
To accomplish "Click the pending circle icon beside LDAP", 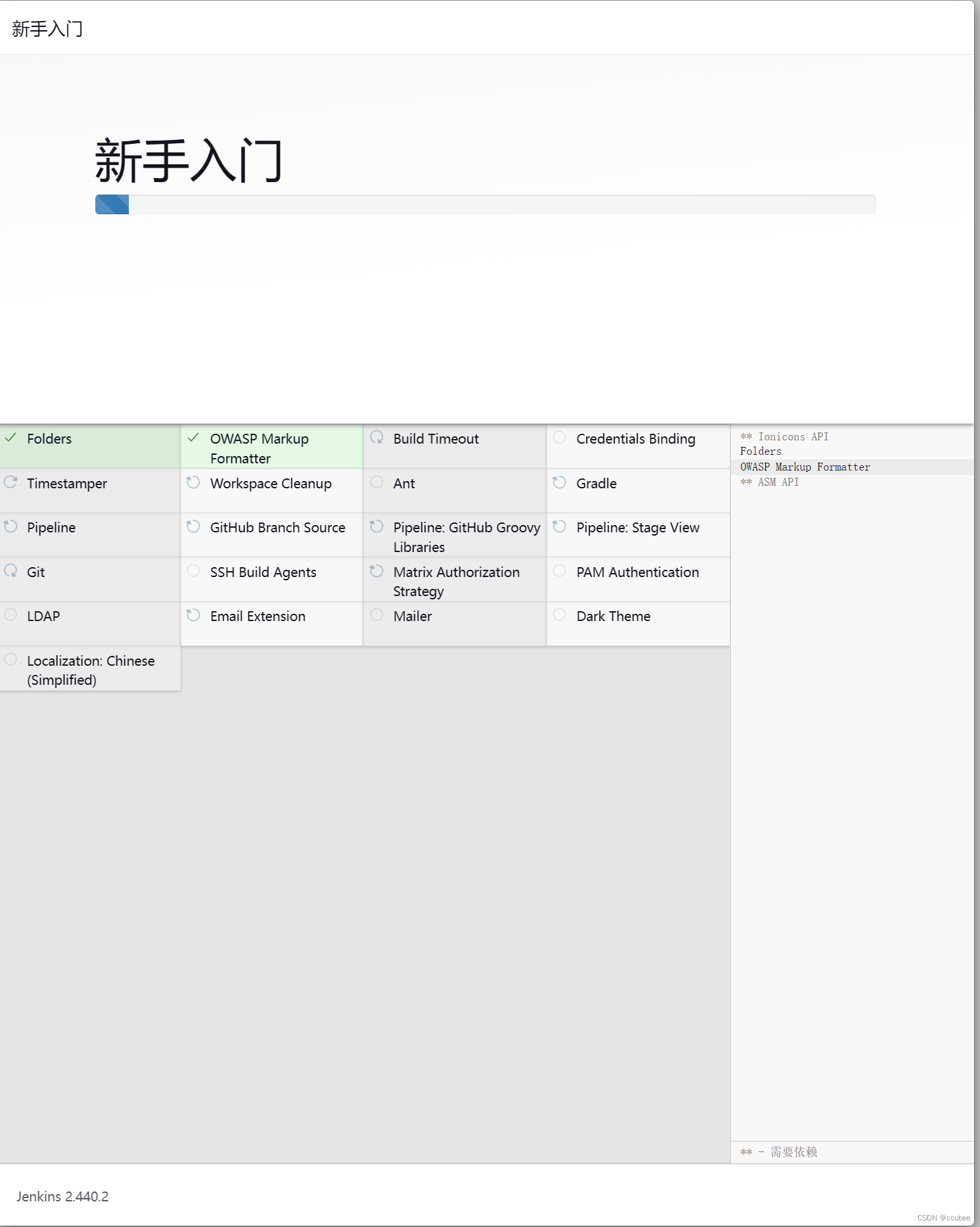I will tap(11, 615).
